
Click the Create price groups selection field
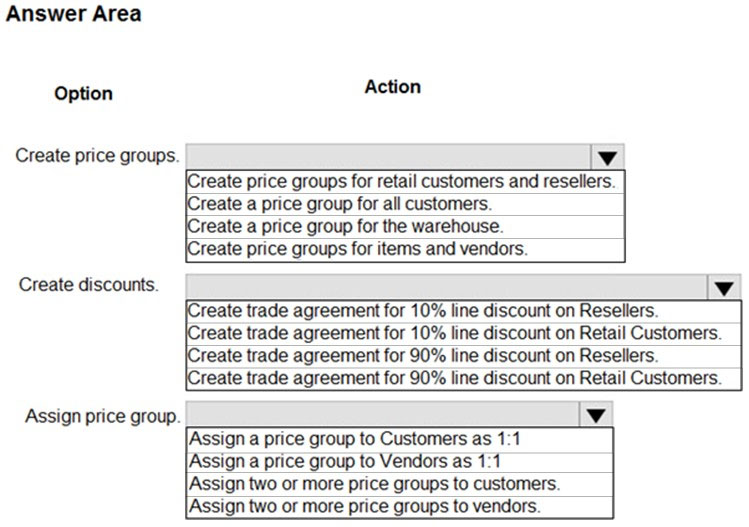(388, 157)
